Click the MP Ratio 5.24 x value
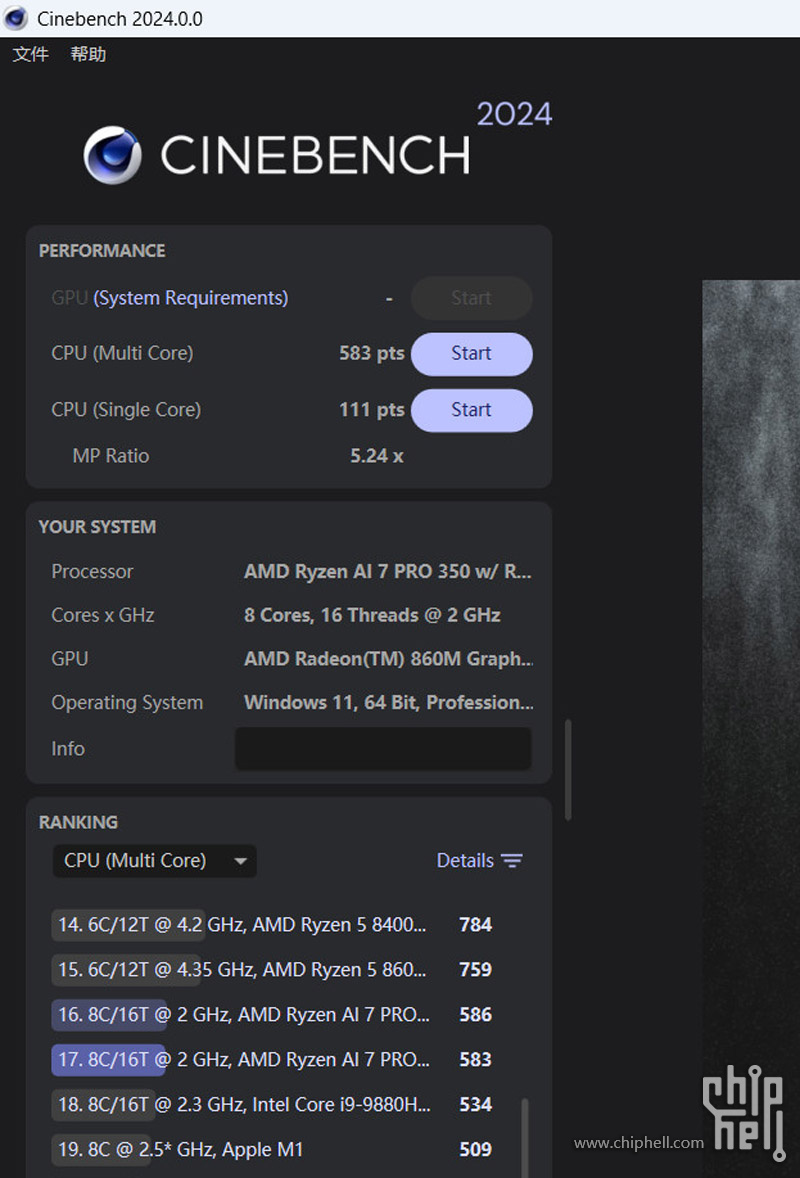The image size is (800, 1178). point(377,456)
